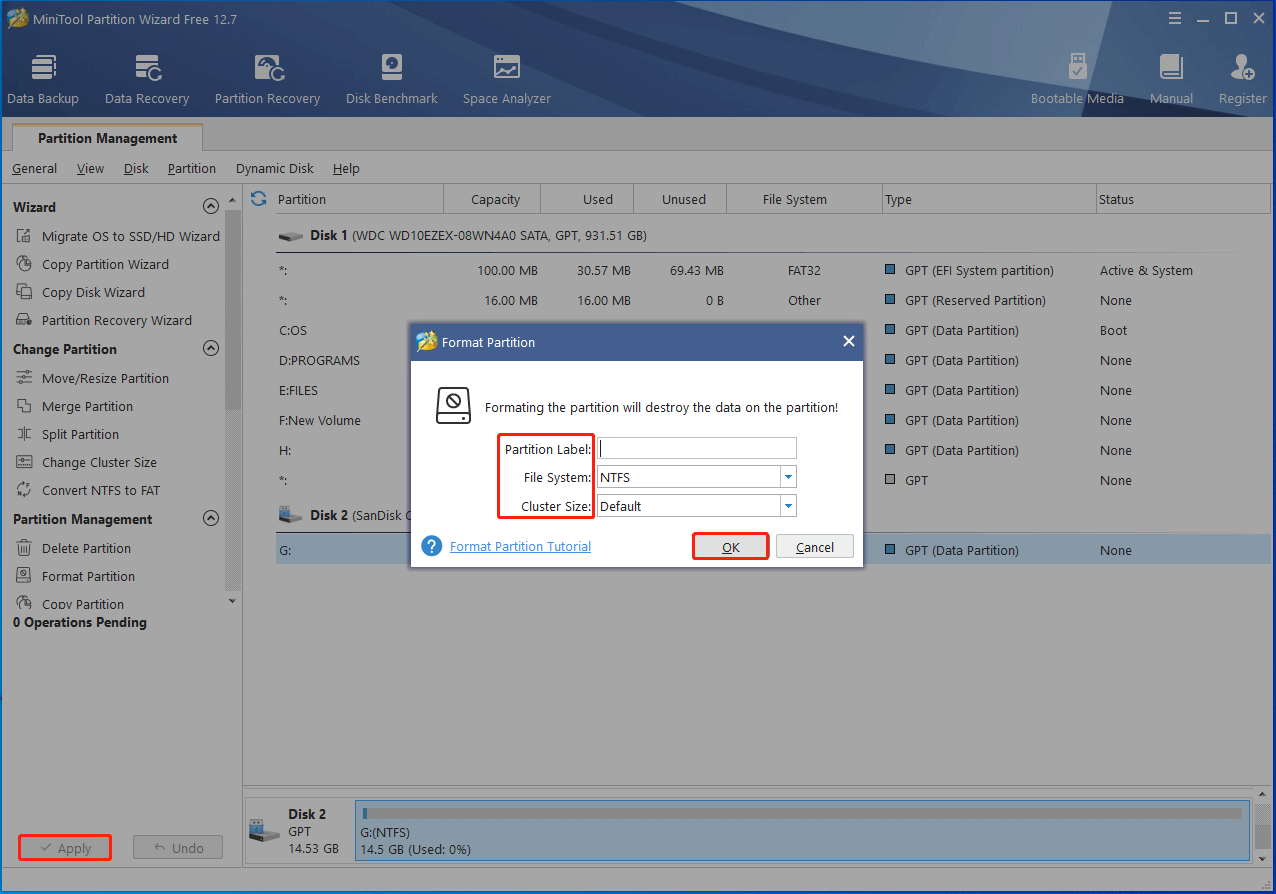
Task: Open the View menu
Action: (90, 168)
